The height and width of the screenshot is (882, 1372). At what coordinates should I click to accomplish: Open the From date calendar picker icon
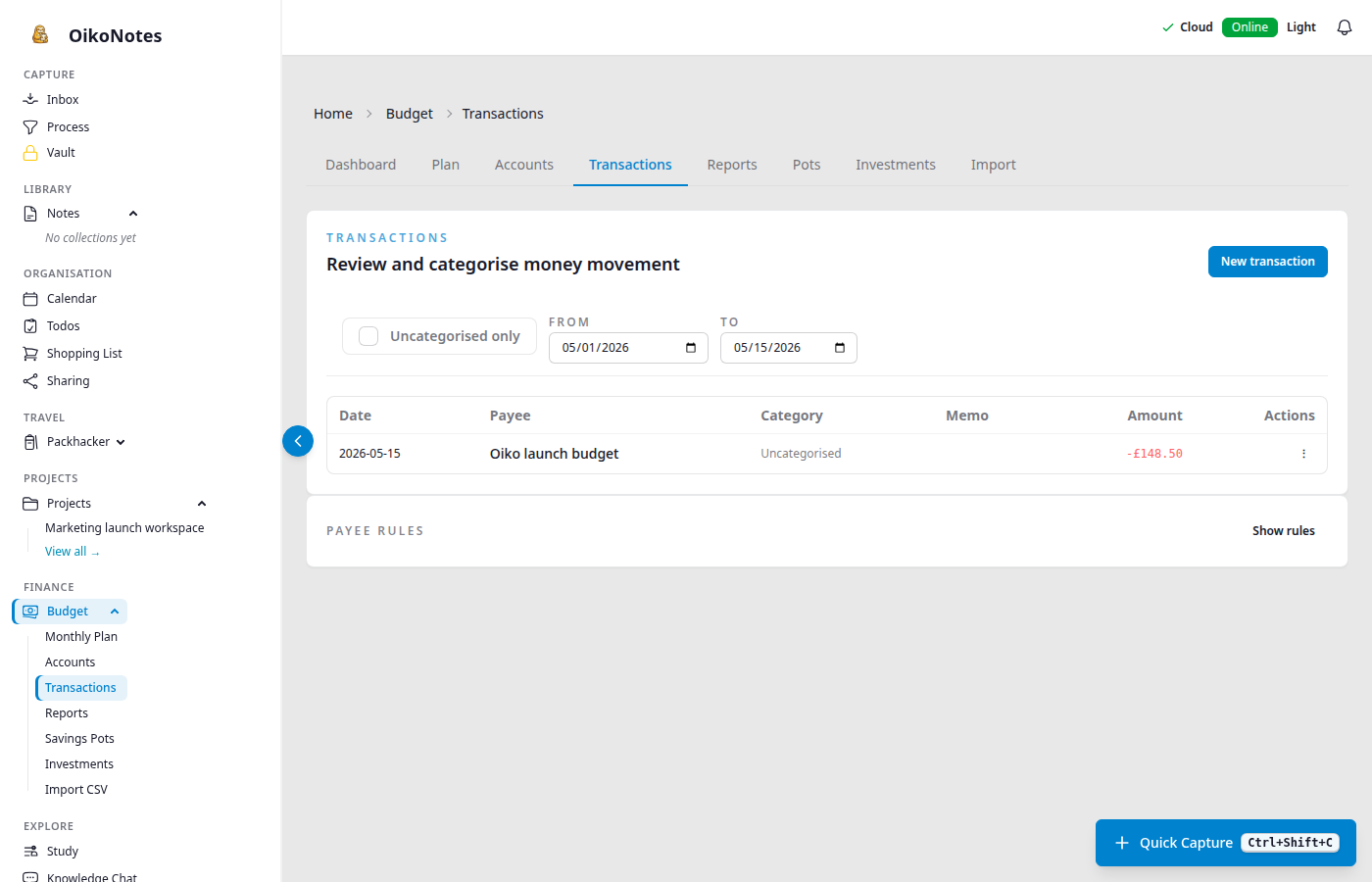point(691,348)
